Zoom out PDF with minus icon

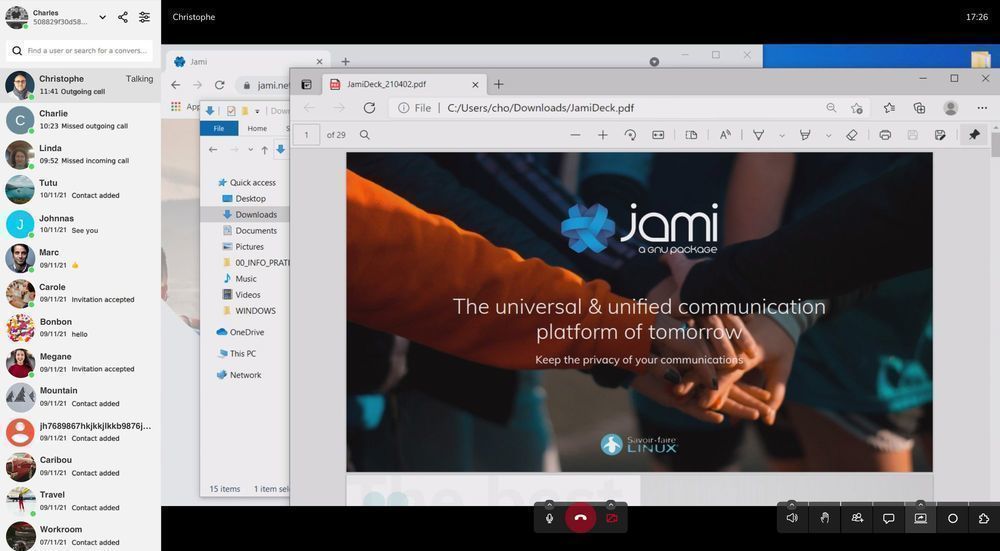click(x=575, y=135)
